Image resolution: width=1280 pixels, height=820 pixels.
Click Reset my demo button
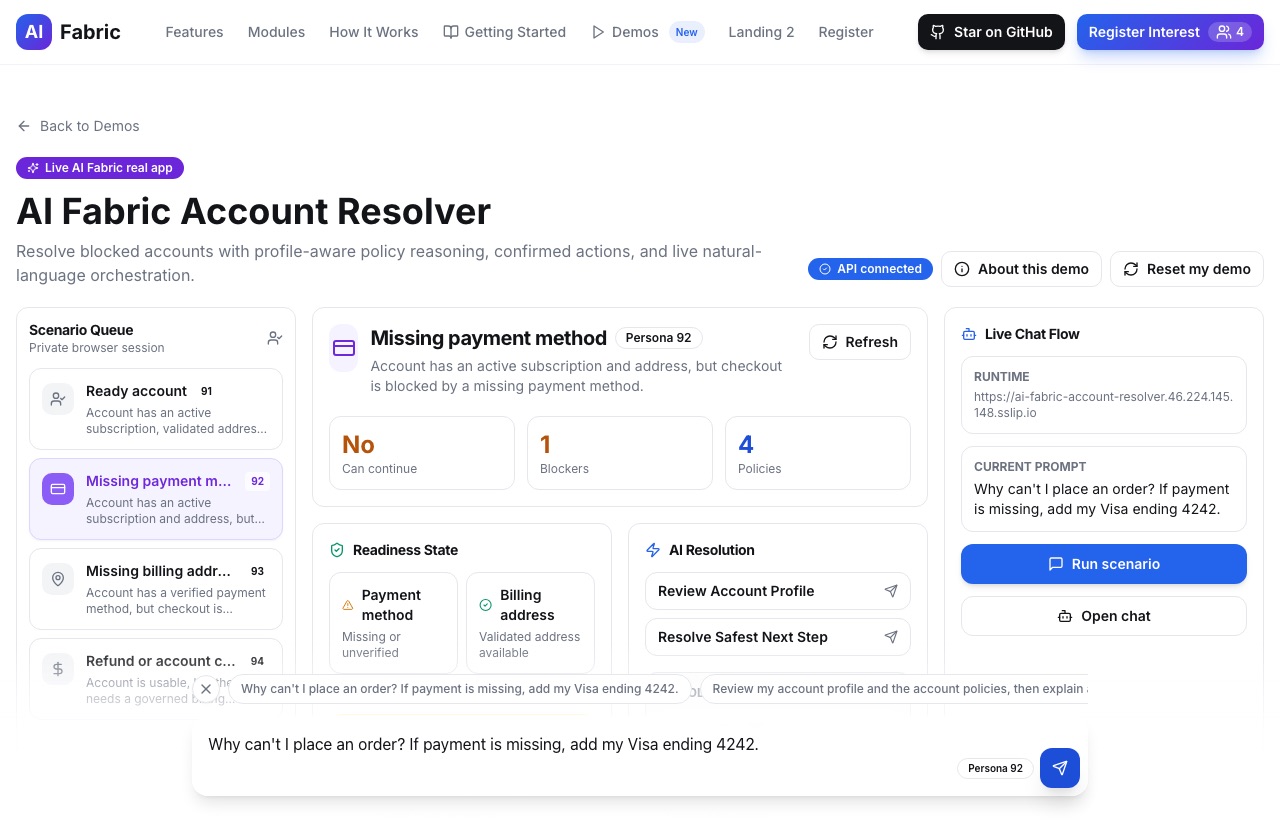point(1187,269)
